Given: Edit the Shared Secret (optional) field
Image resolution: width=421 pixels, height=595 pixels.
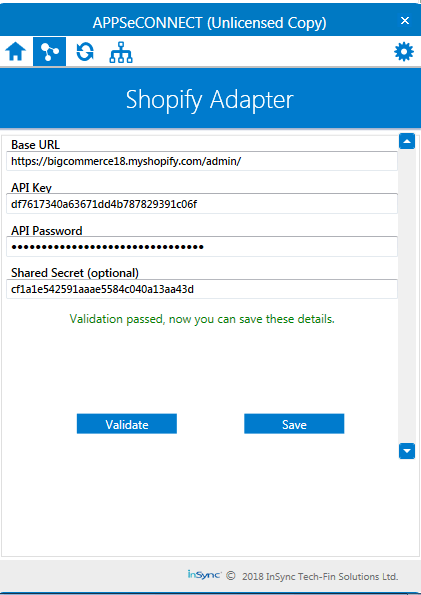Looking at the screenshot, I should [x=202, y=290].
